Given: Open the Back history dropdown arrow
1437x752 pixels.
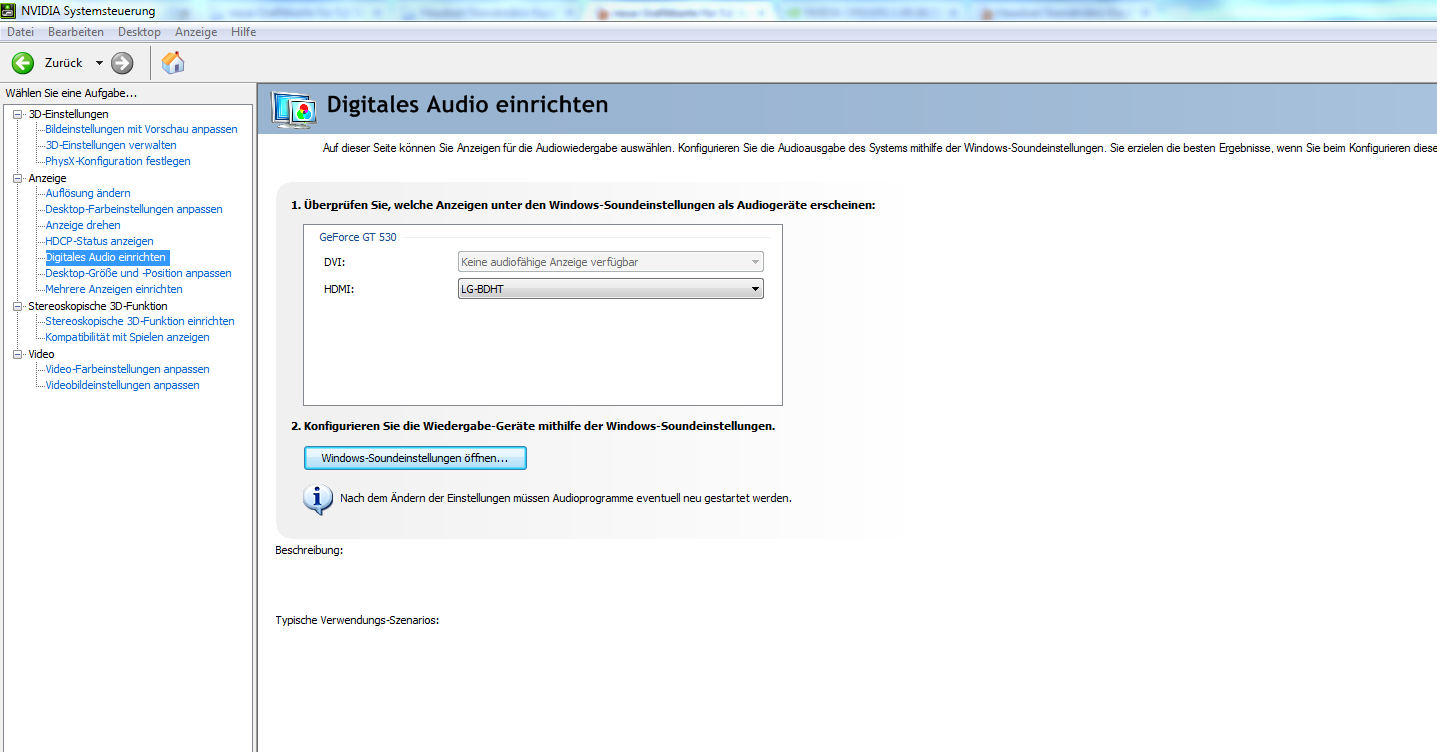Looking at the screenshot, I should (x=99, y=63).
